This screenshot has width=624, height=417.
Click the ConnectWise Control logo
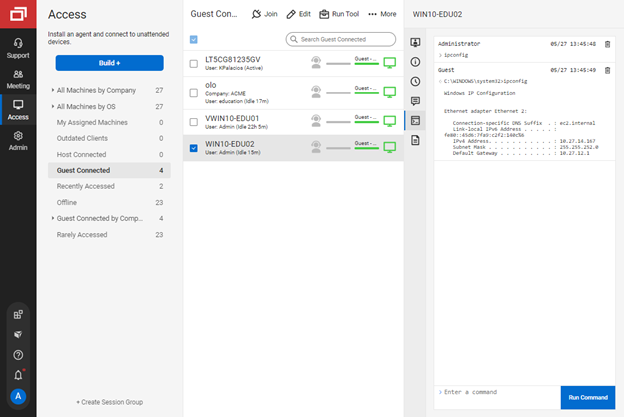(x=18, y=14)
